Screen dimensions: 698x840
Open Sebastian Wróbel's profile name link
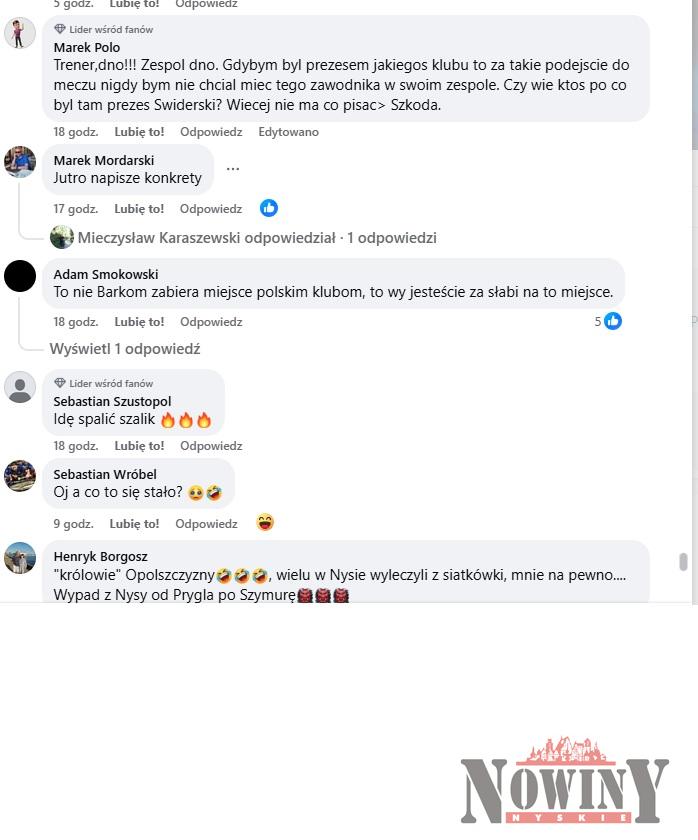[105, 474]
